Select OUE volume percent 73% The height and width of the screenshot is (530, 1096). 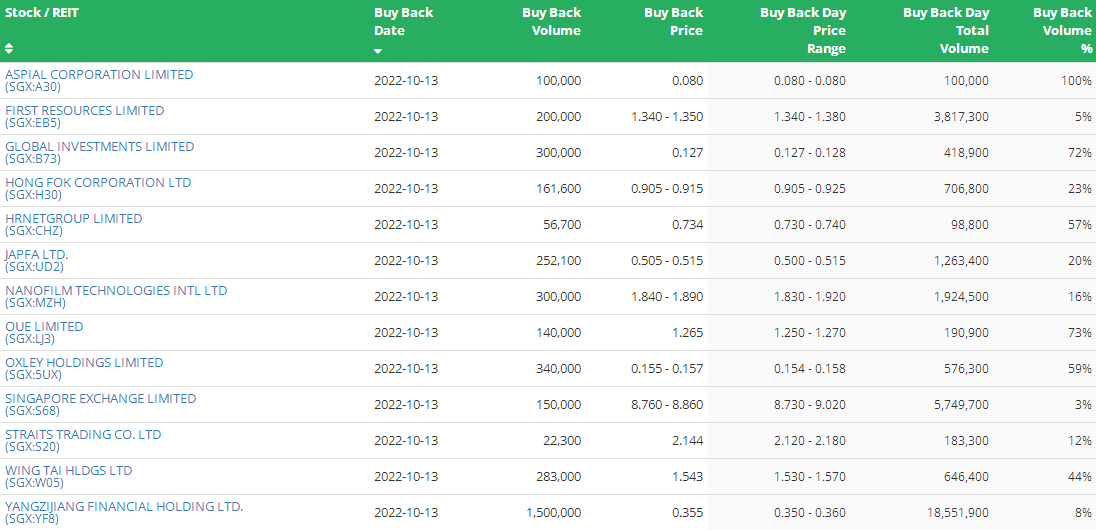click(x=1082, y=333)
